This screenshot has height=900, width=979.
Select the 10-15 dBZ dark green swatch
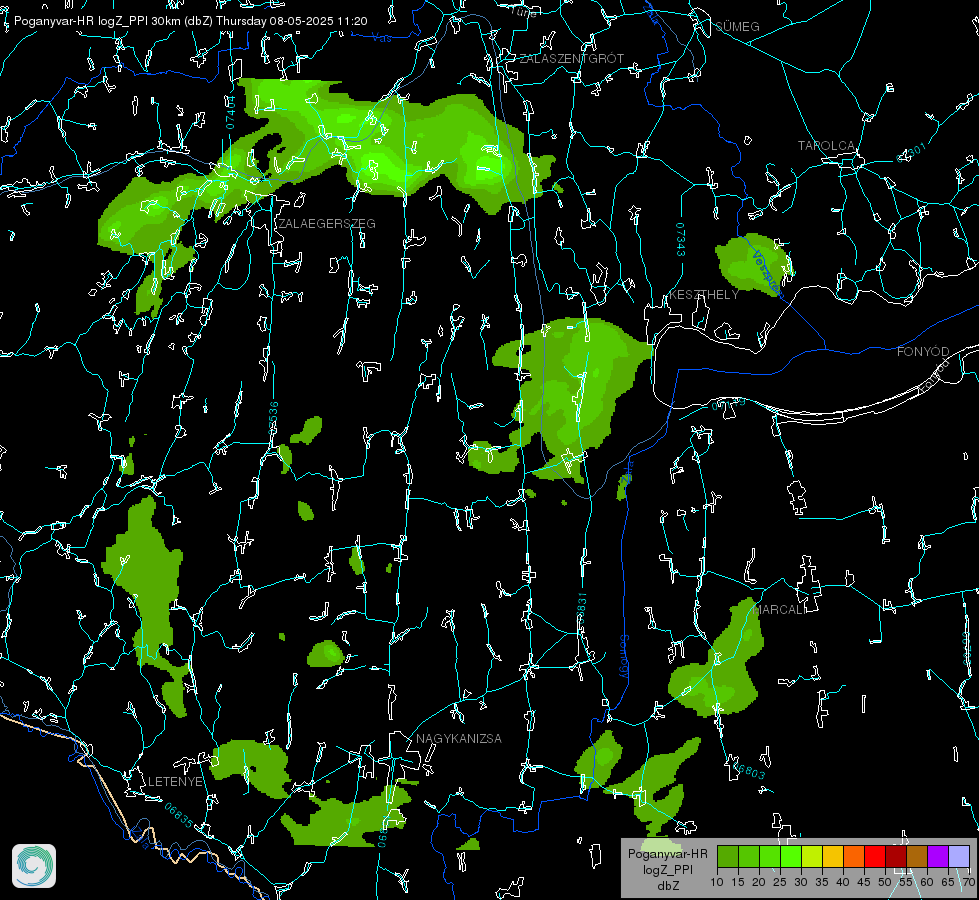[727, 856]
